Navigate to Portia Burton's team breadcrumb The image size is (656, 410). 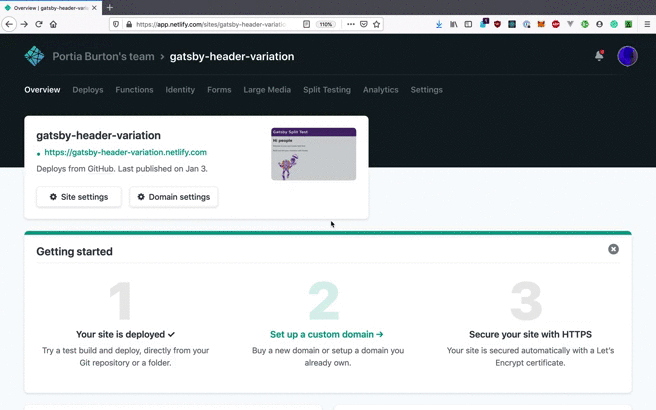103,57
